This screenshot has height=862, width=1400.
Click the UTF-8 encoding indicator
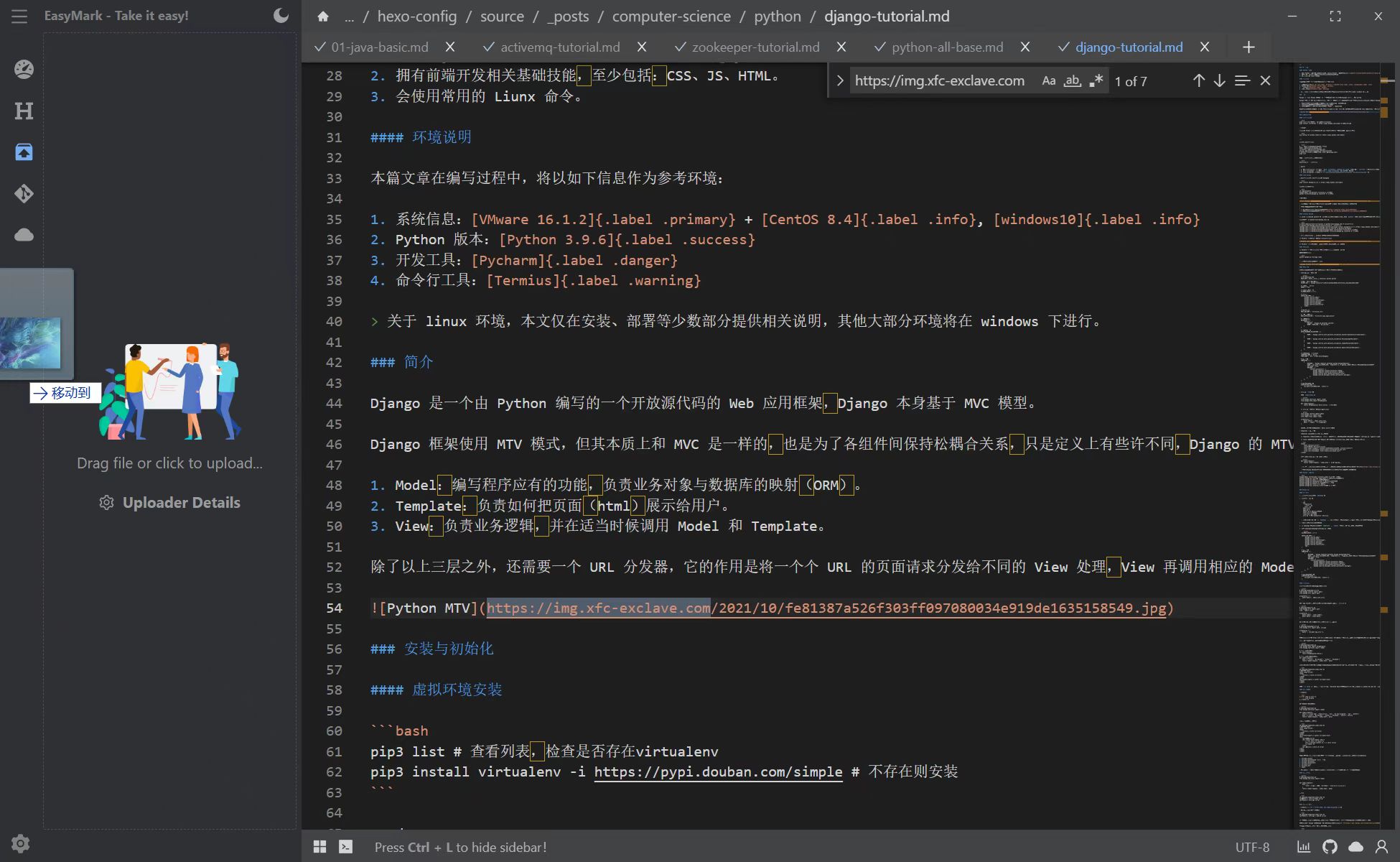click(1252, 848)
